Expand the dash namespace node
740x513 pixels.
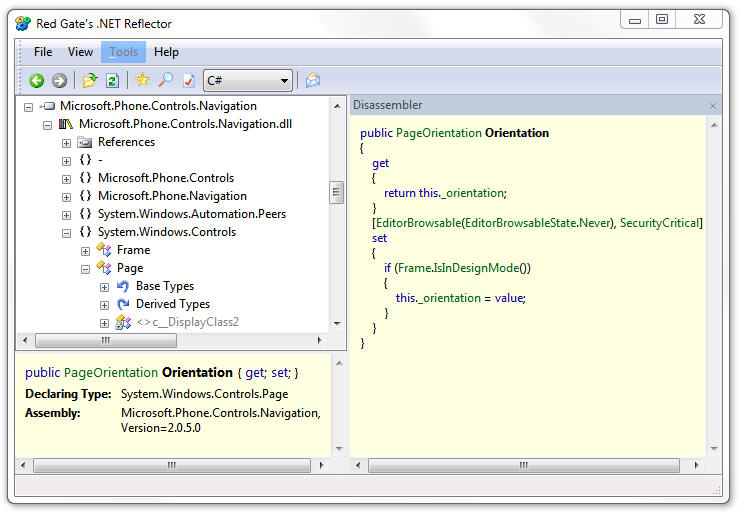click(66, 161)
